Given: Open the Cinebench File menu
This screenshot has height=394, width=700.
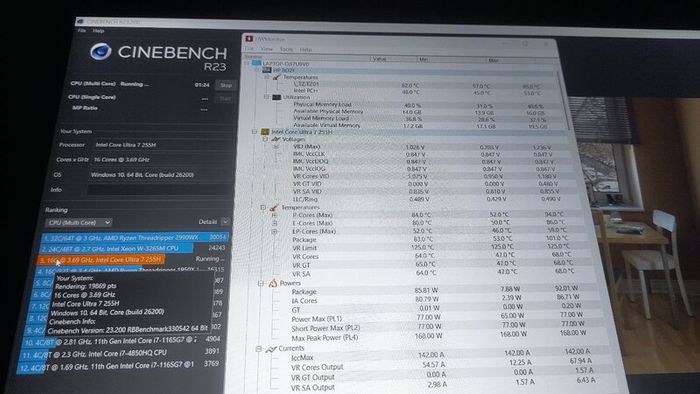Looking at the screenshot, I should click(82, 31).
